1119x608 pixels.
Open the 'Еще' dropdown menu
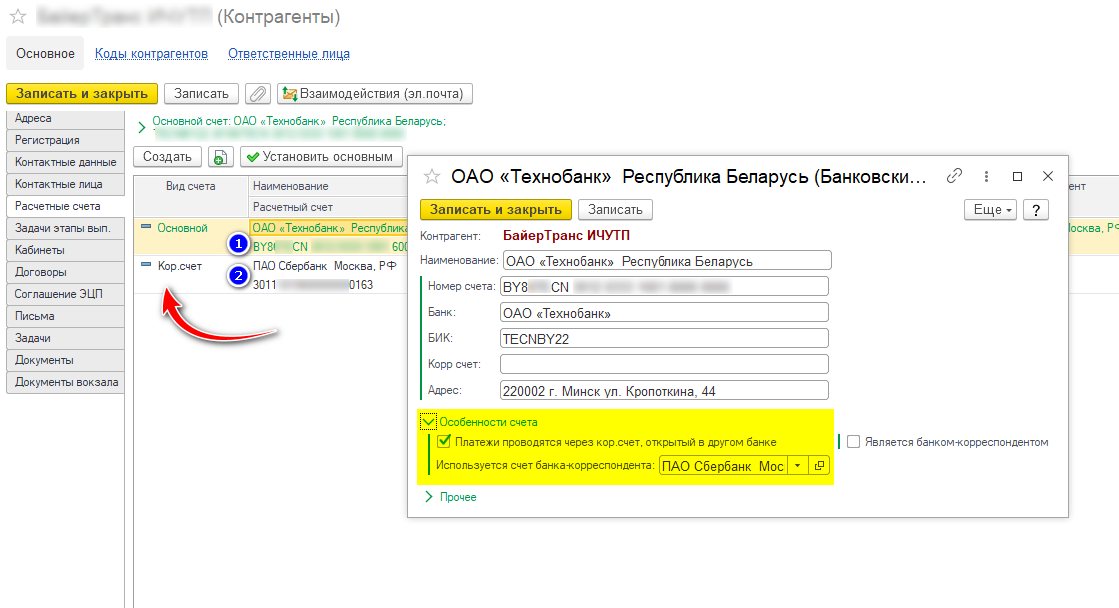point(990,210)
